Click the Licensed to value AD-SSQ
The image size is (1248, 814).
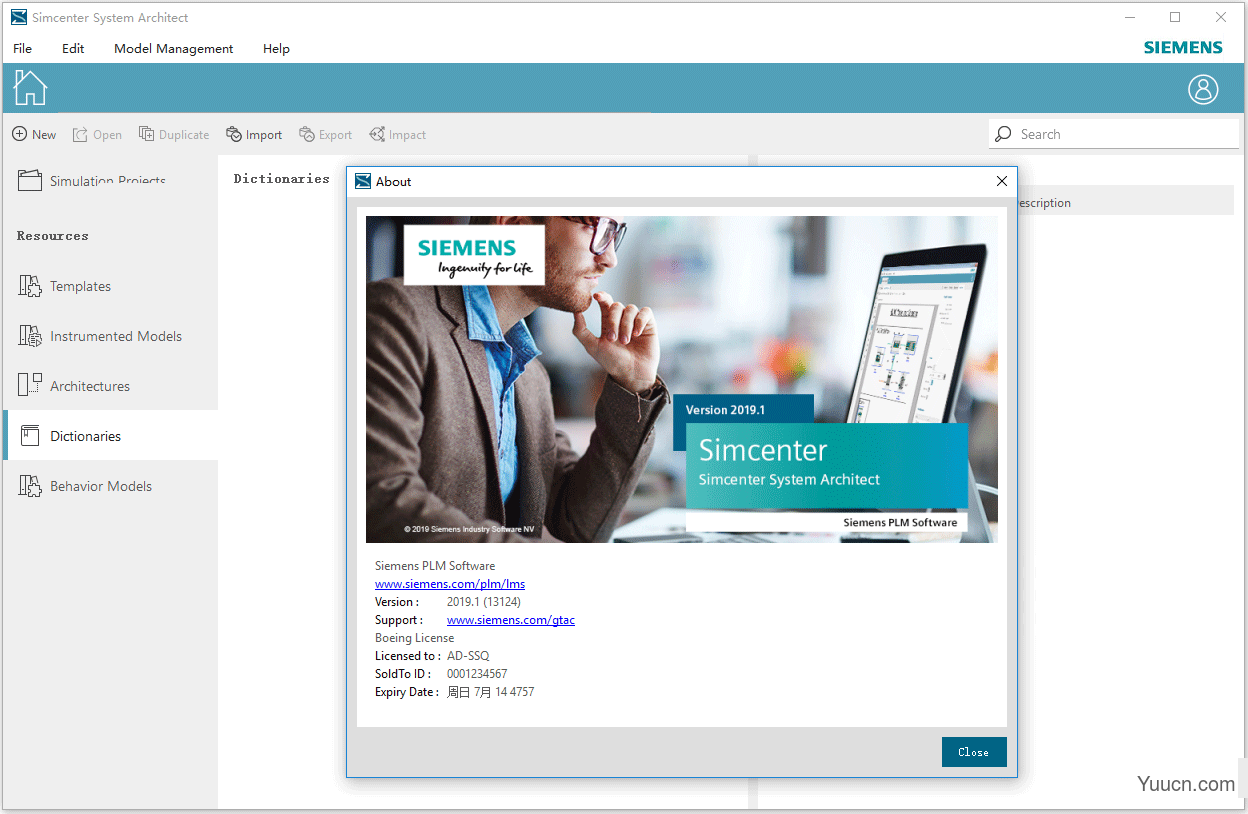[x=468, y=656]
